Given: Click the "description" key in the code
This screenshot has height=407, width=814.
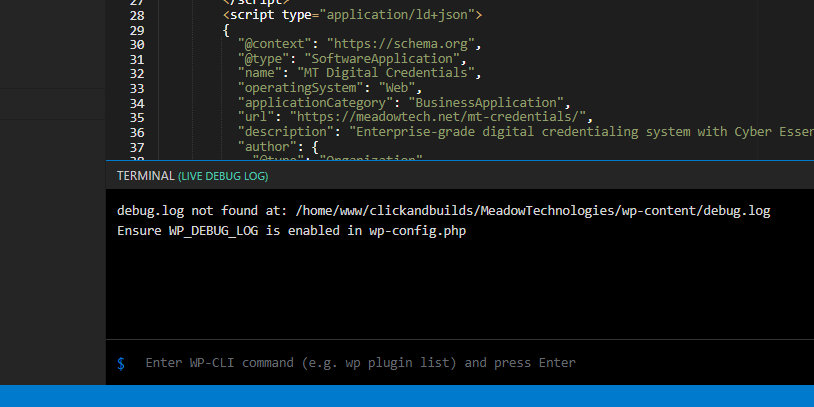Looking at the screenshot, I should pos(286,131).
